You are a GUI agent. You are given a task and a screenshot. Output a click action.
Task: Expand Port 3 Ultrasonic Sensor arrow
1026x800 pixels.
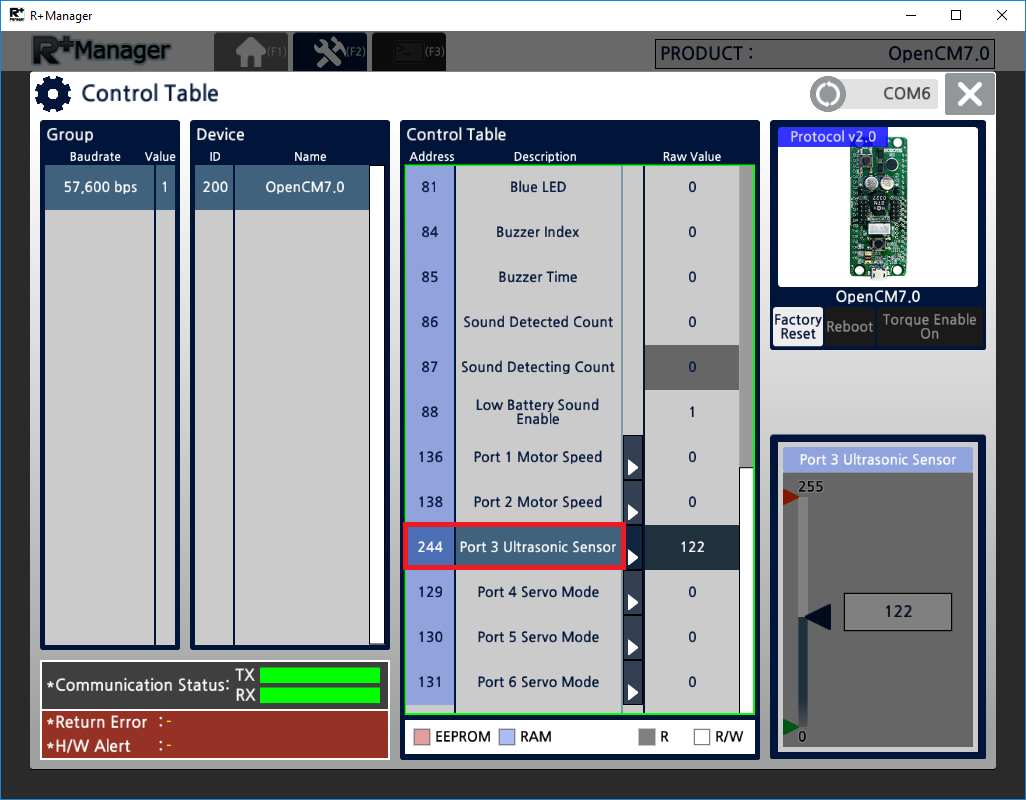coord(633,548)
